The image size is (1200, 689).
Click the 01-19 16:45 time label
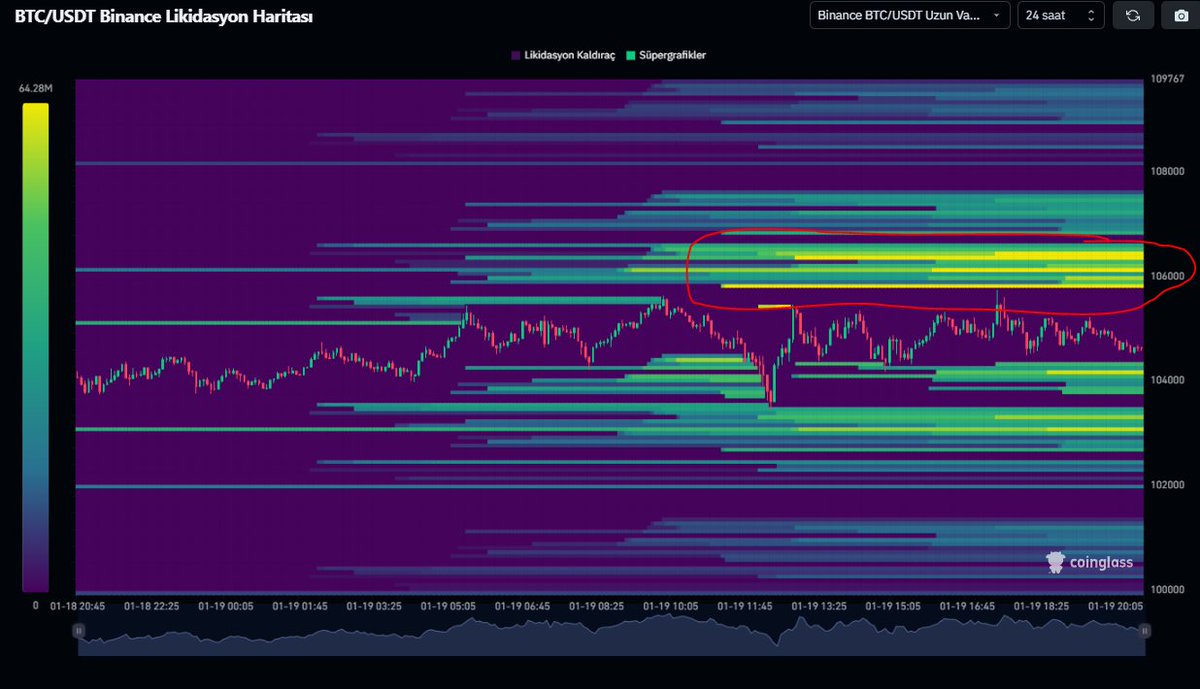pyautogui.click(x=968, y=606)
